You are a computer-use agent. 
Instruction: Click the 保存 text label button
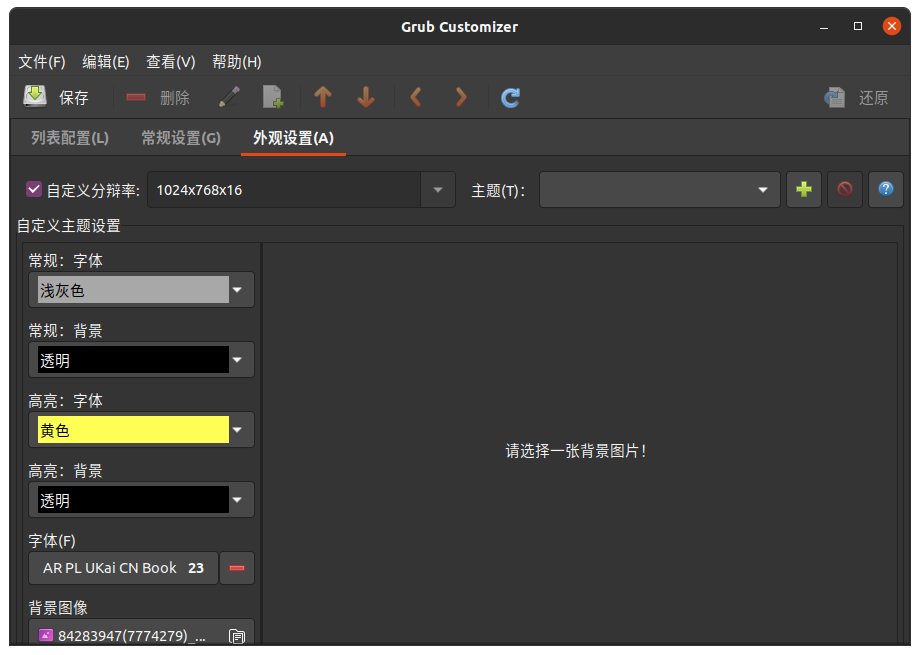(x=74, y=97)
